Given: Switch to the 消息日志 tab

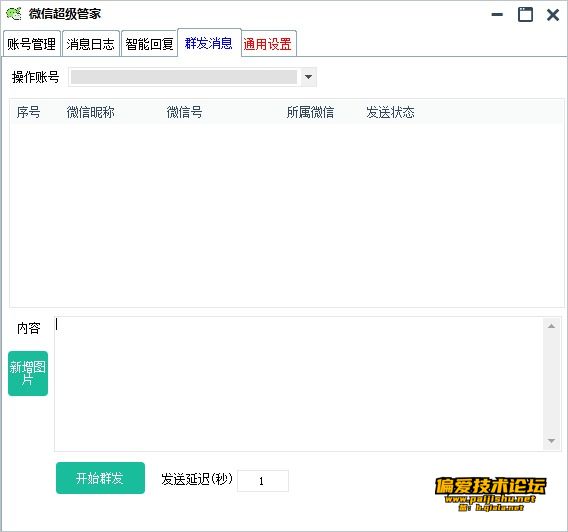Looking at the screenshot, I should pyautogui.click(x=91, y=44).
